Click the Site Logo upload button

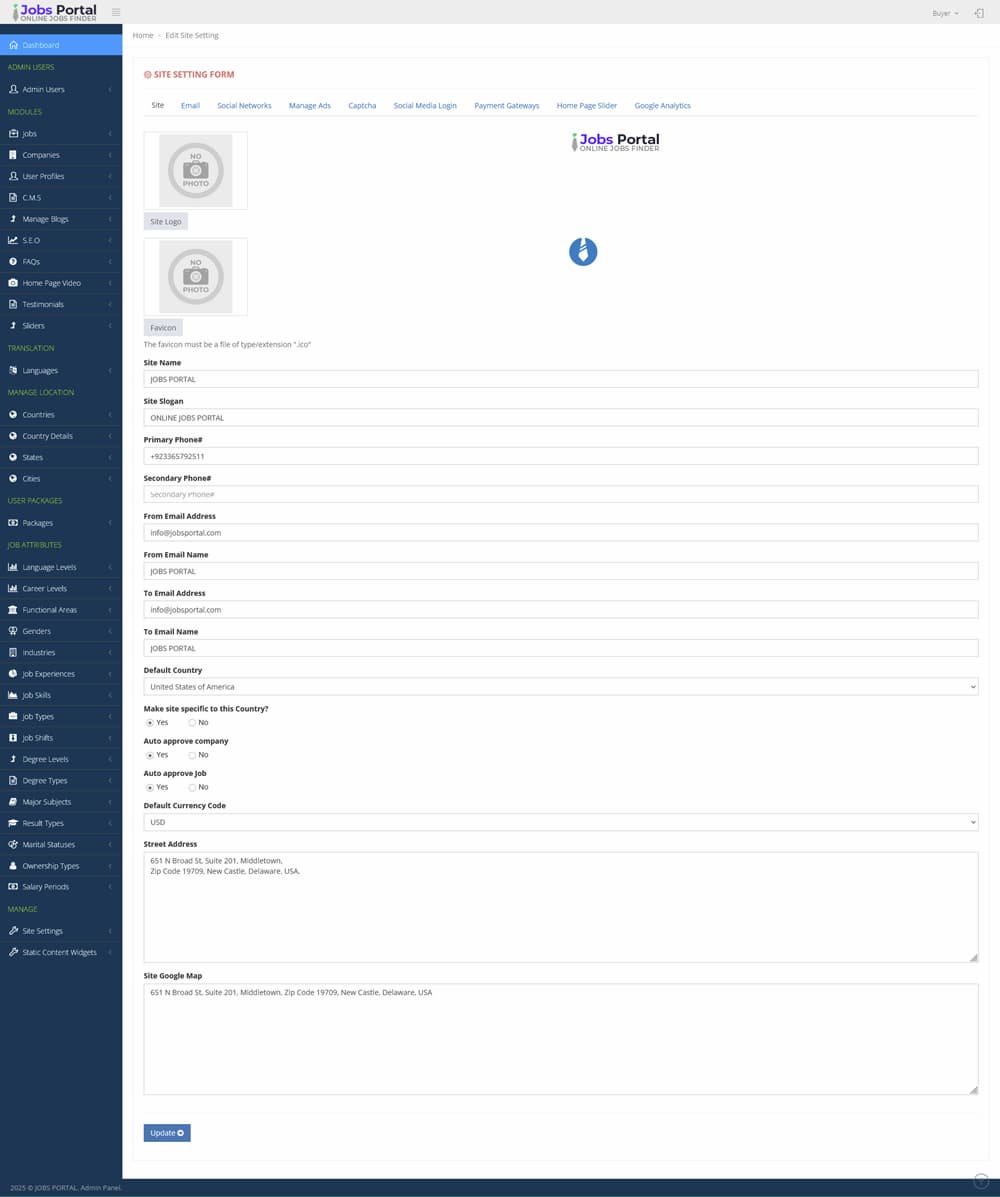click(x=166, y=221)
